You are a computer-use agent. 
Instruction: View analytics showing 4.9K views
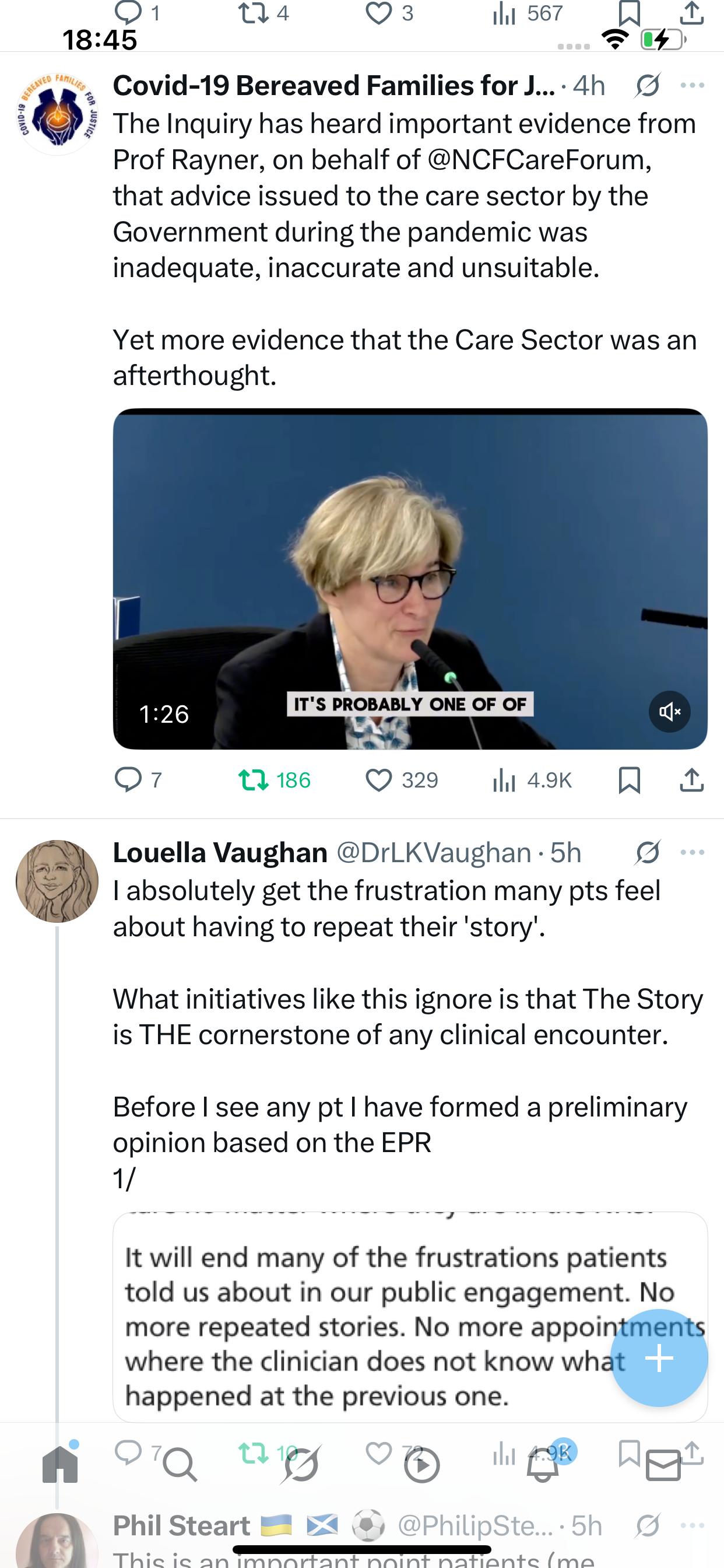click(532, 780)
